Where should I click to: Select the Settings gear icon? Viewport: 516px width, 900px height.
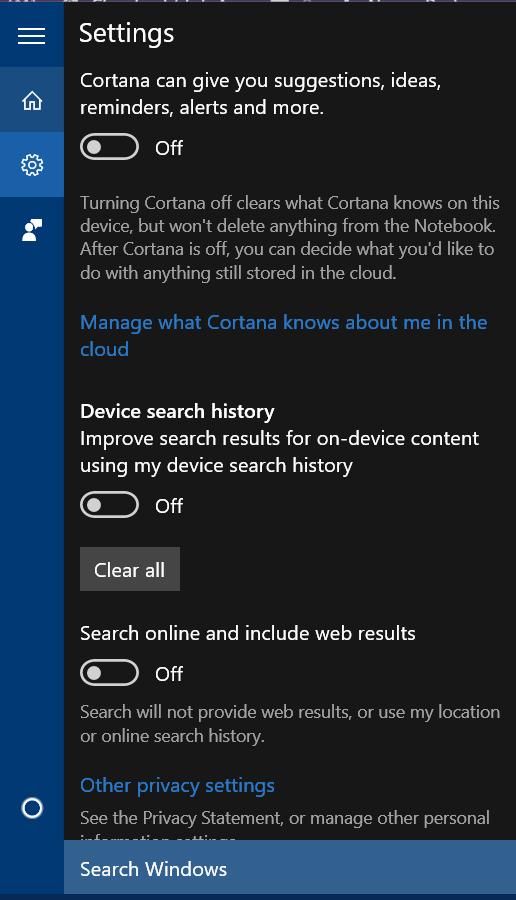point(32,165)
